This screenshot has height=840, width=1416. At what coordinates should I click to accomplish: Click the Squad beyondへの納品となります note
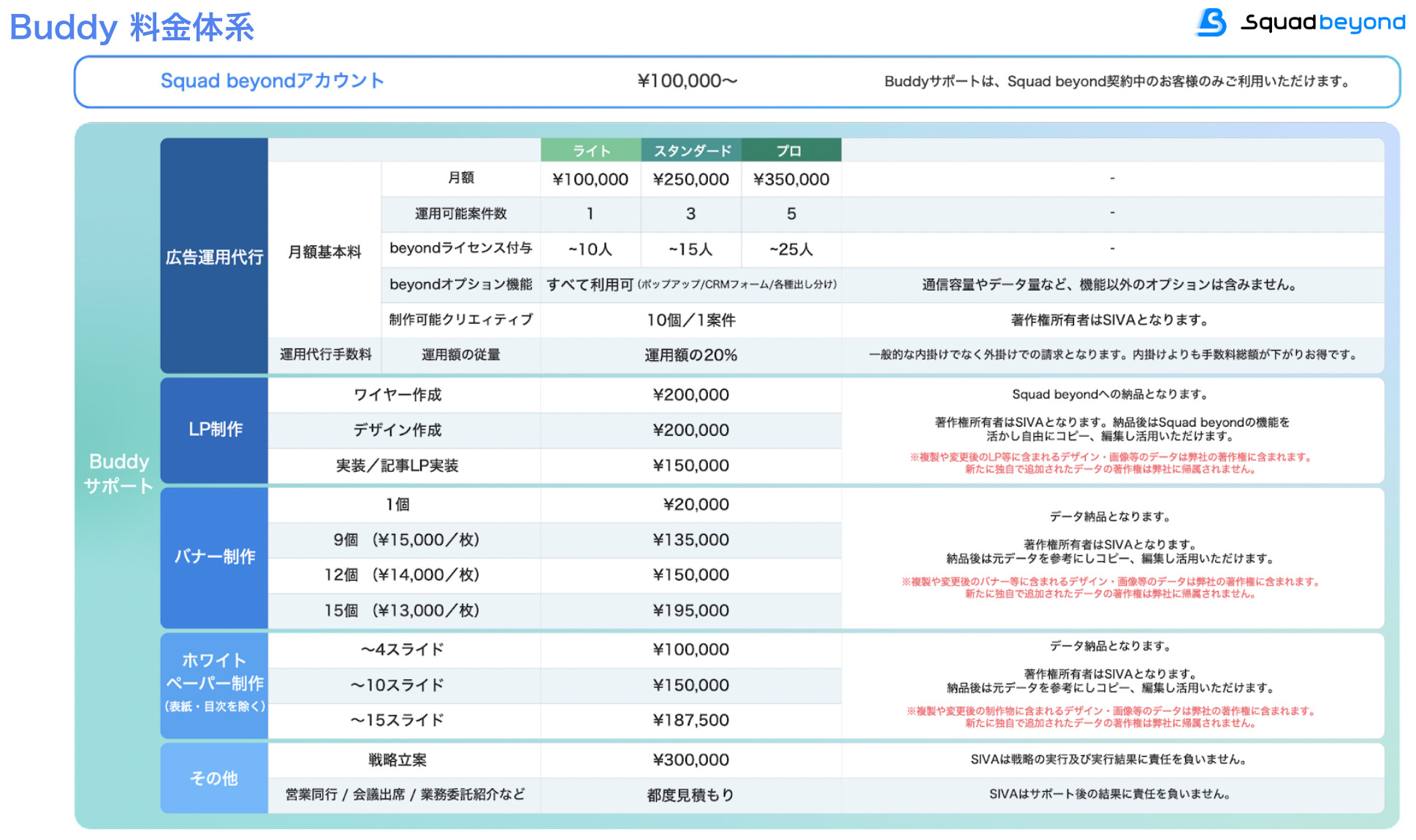1111,394
